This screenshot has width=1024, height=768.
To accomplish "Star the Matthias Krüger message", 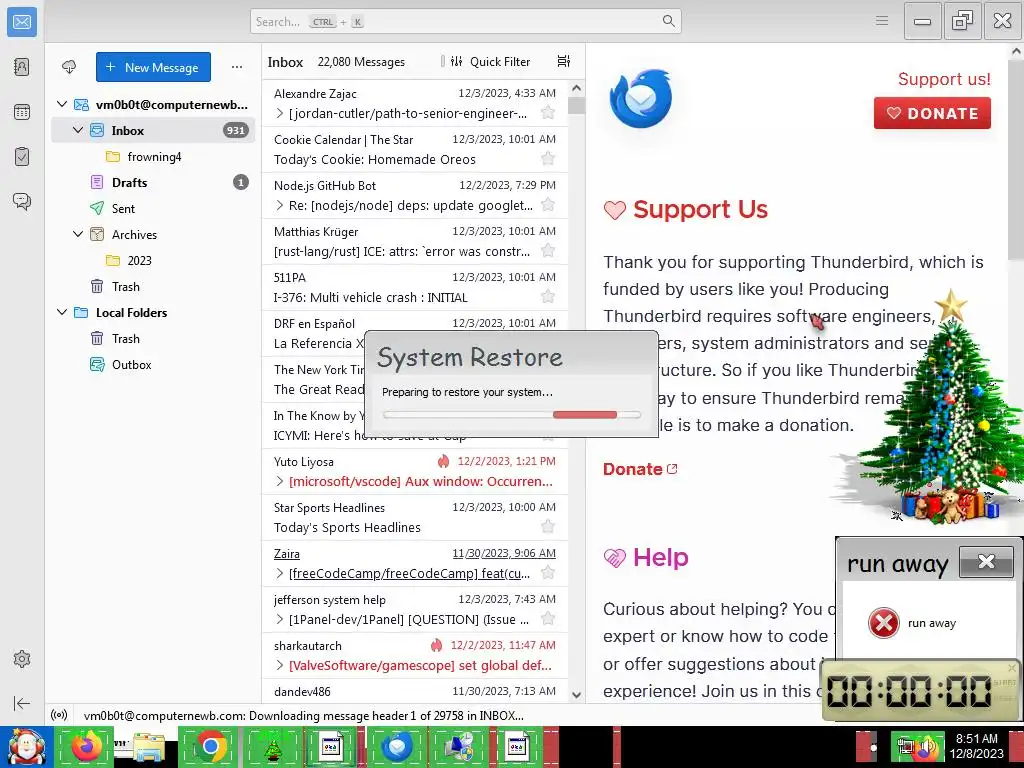I will [x=548, y=251].
